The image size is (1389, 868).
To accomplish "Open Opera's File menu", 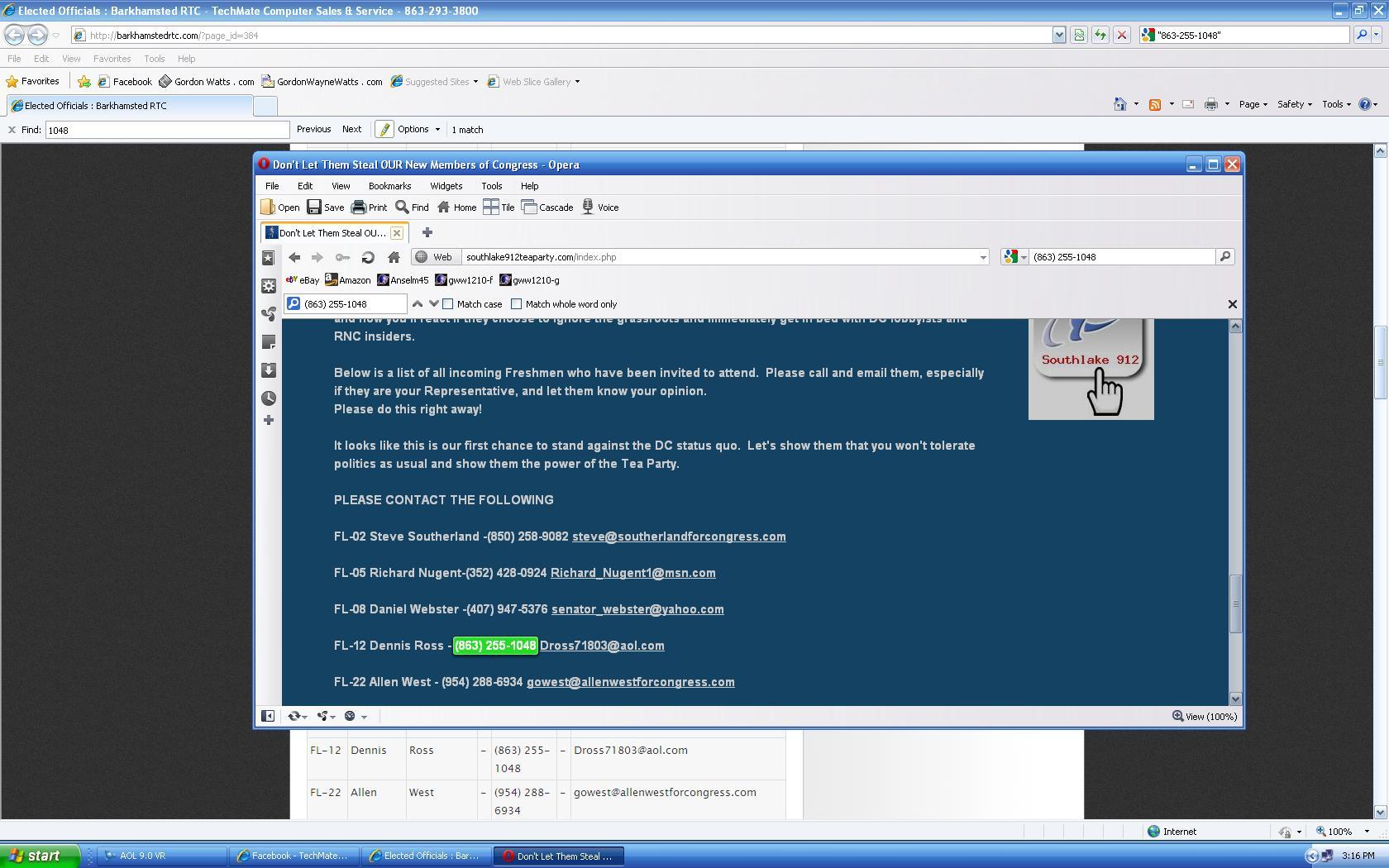I will tap(272, 186).
